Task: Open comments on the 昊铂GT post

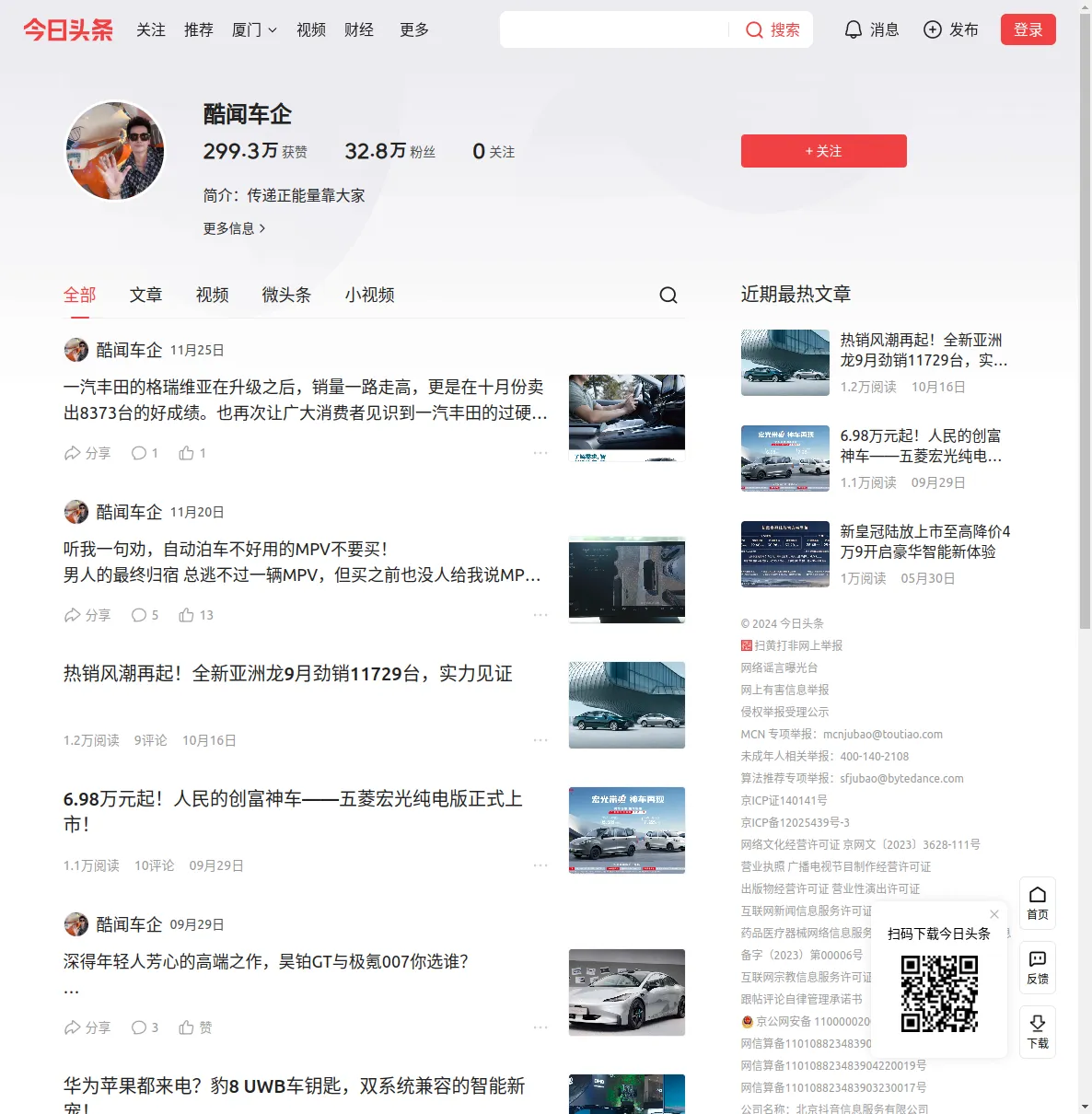Action: pyautogui.click(x=145, y=1027)
